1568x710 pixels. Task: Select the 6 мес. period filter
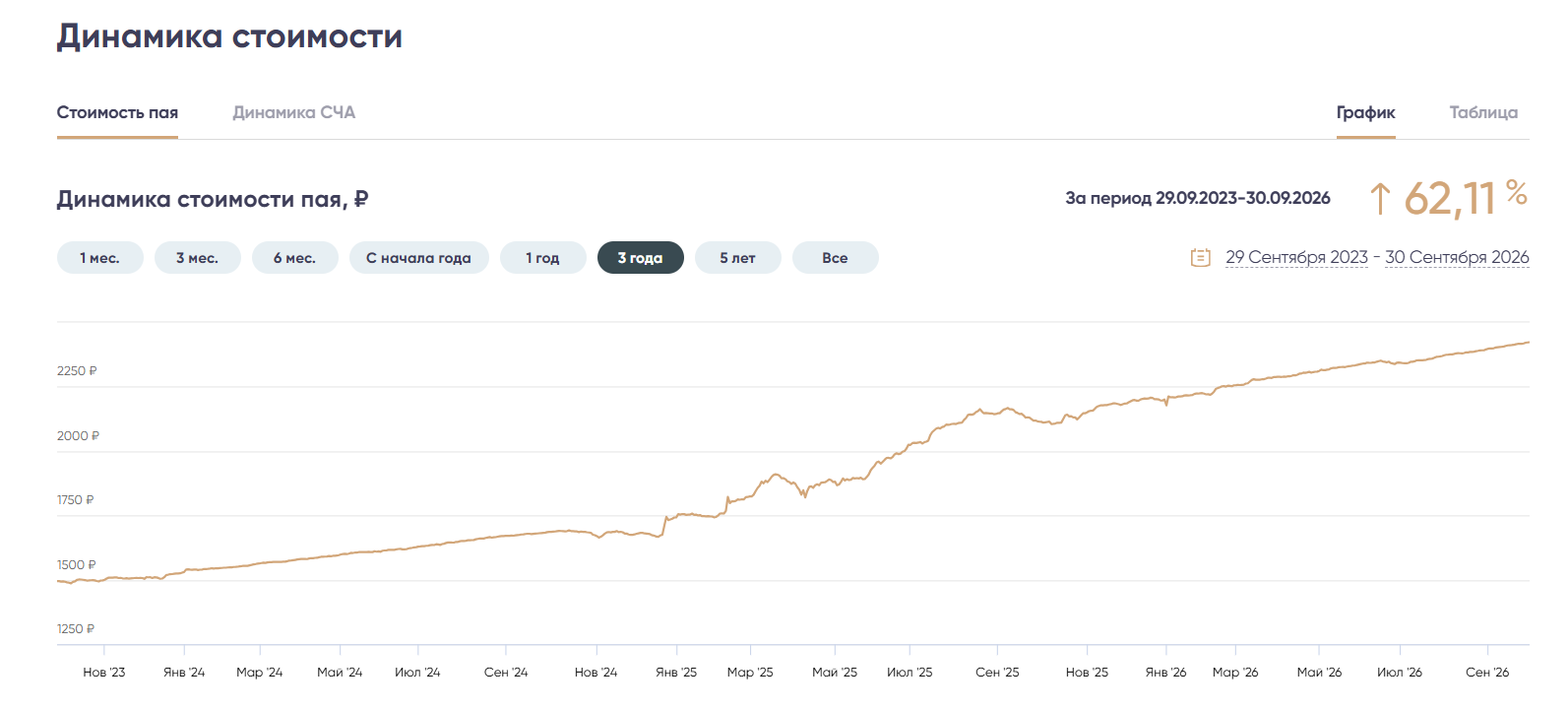tap(295, 258)
